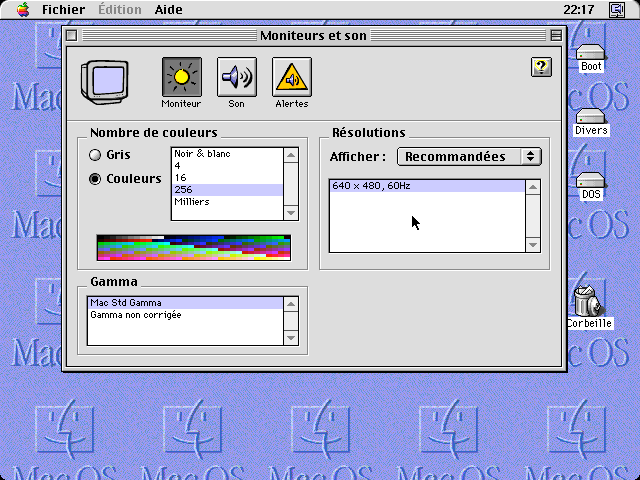Choose Milliers color depth
This screenshot has width=640, height=480.
point(227,202)
